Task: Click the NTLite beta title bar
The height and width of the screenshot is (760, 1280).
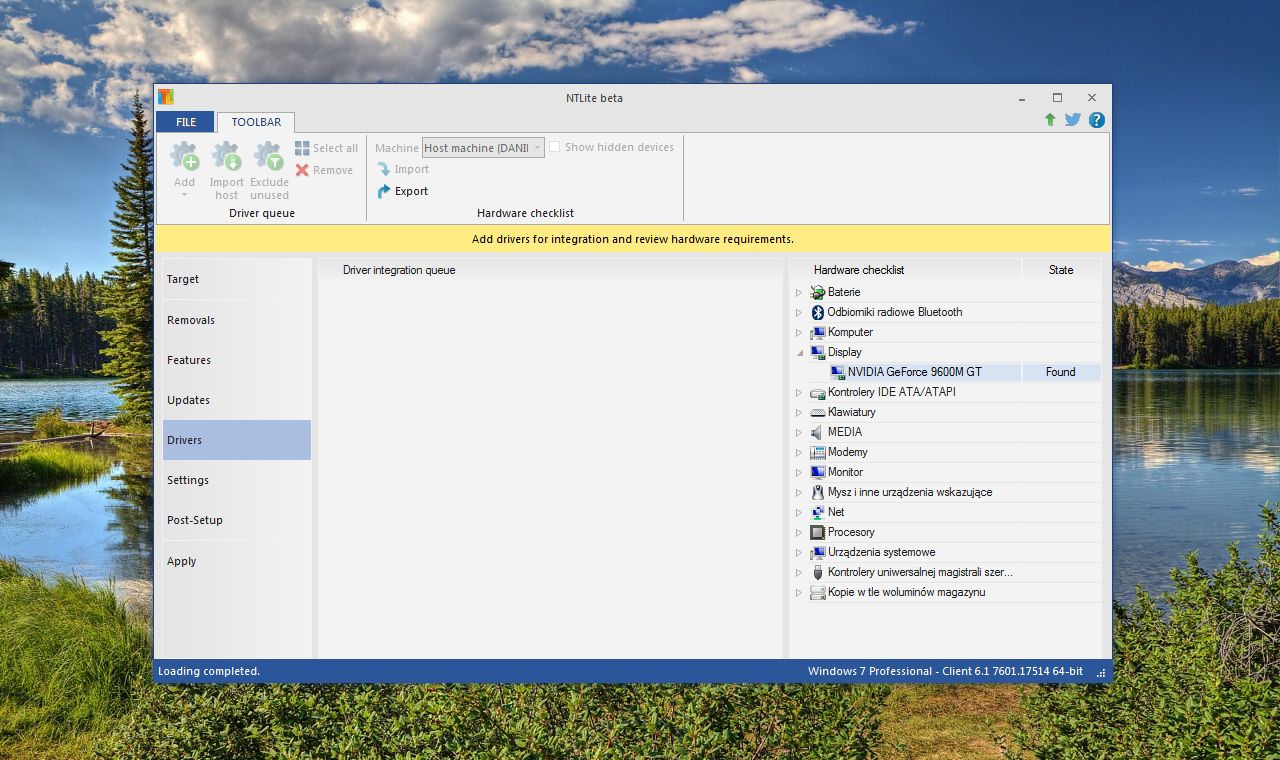Action: [594, 98]
